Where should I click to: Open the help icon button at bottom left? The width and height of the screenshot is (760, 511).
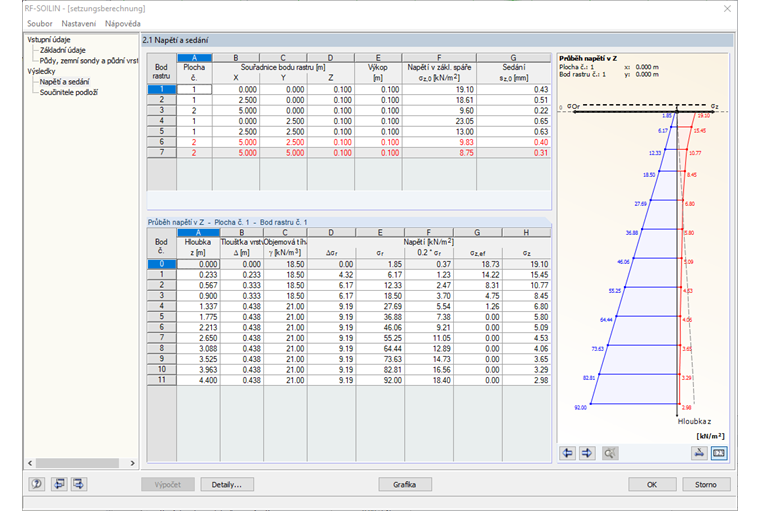tap(37, 484)
